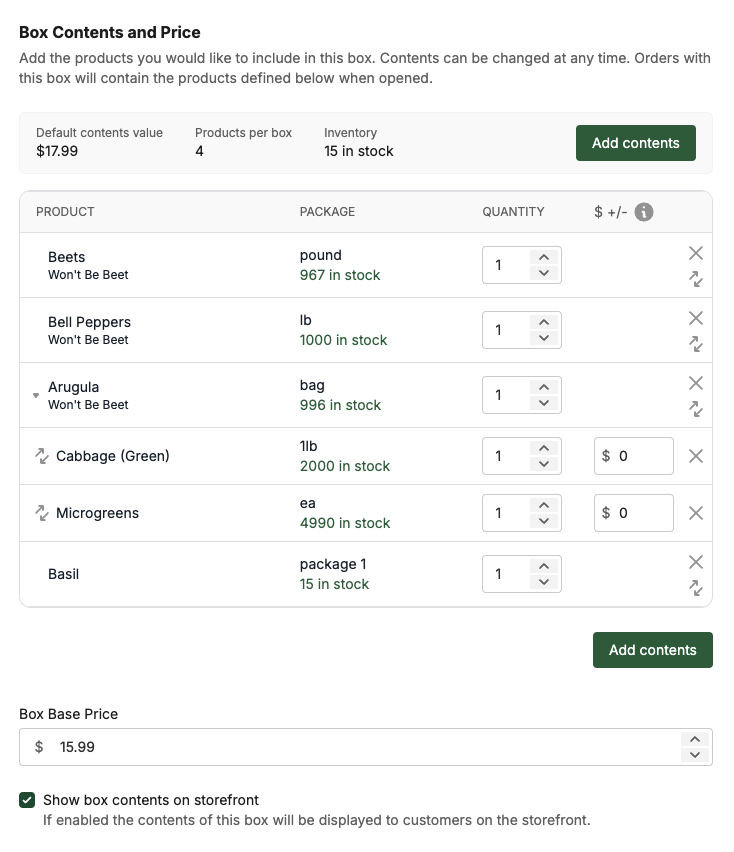Decrease Basil quantity with down arrow
The height and width of the screenshot is (852, 734).
click(544, 582)
